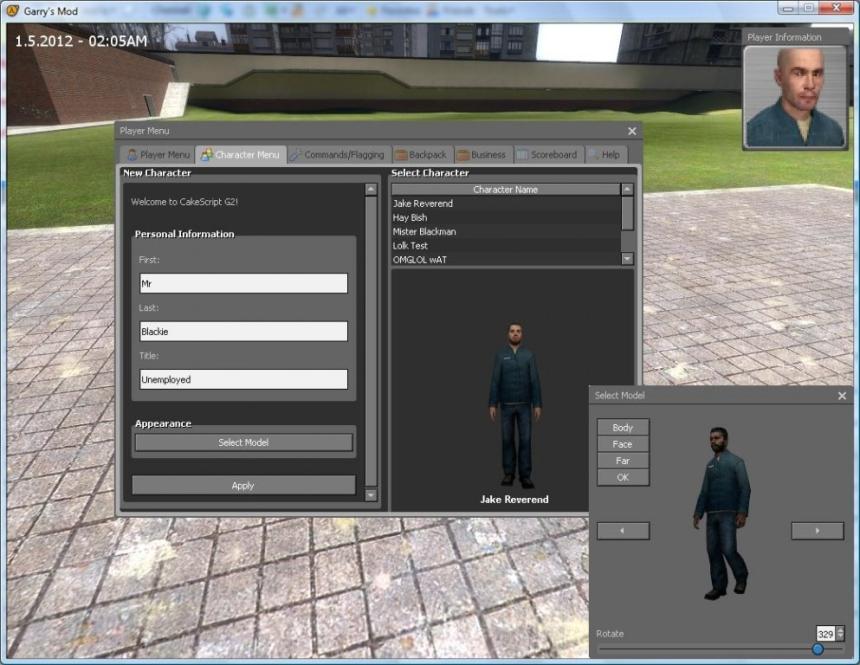
Task: Show next model with right arrow button
Action: tap(817, 531)
